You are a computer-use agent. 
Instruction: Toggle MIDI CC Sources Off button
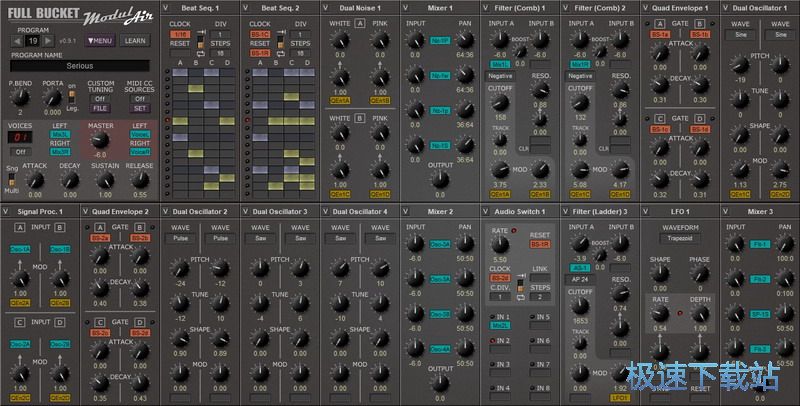coord(140,99)
